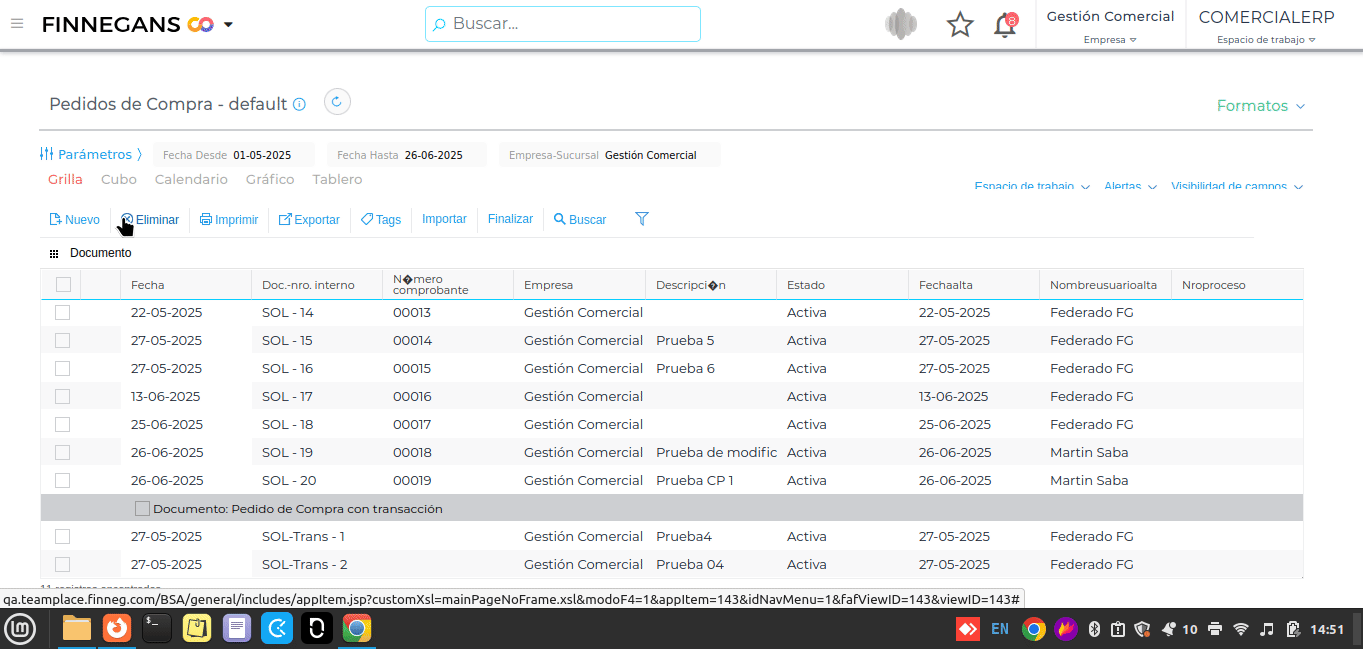Tick the checkbox for SOL - 14 row
Viewport: 1363px width, 649px height.
click(63, 313)
